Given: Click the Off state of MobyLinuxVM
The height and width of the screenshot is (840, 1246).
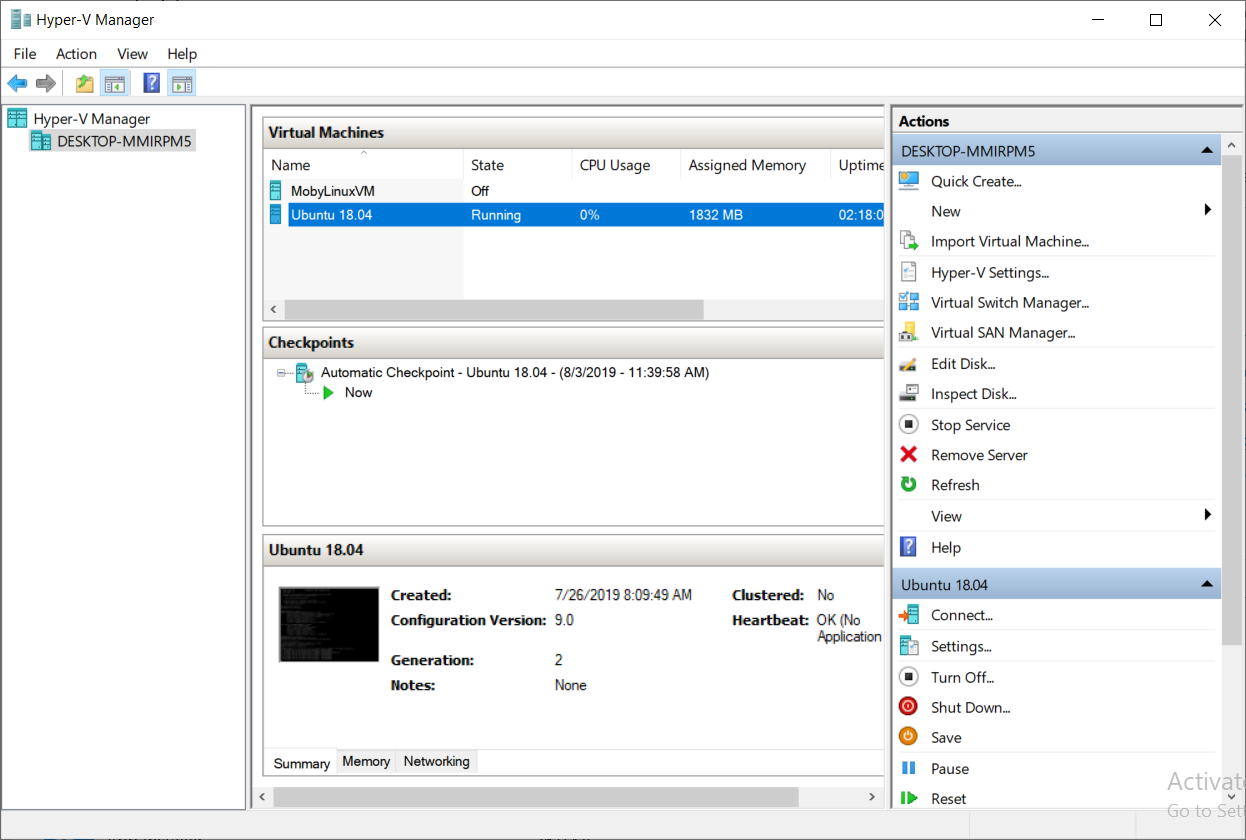Looking at the screenshot, I should point(480,190).
